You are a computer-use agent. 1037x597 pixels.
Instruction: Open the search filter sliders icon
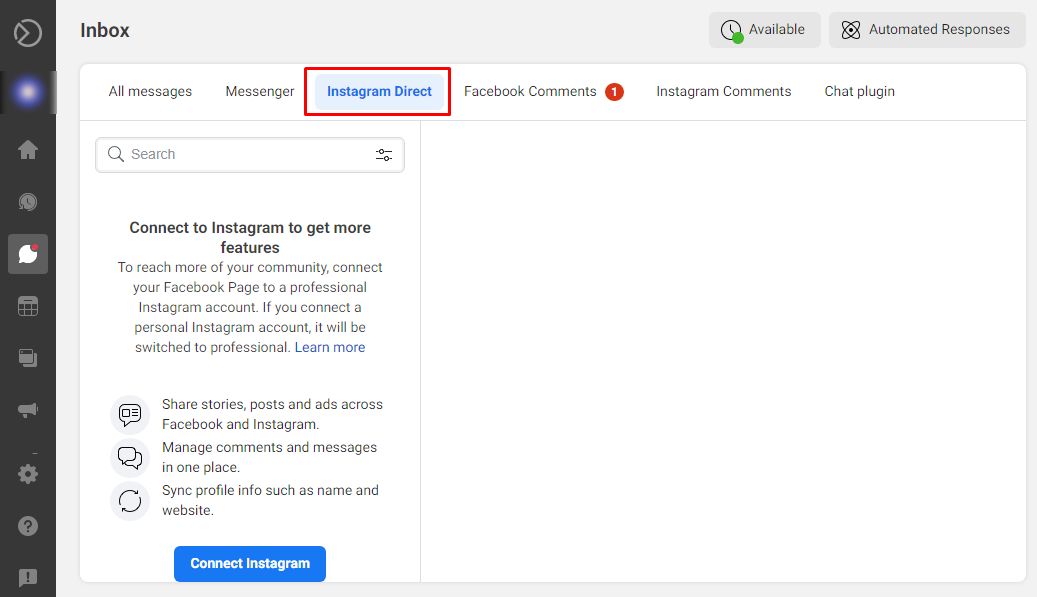(x=384, y=155)
